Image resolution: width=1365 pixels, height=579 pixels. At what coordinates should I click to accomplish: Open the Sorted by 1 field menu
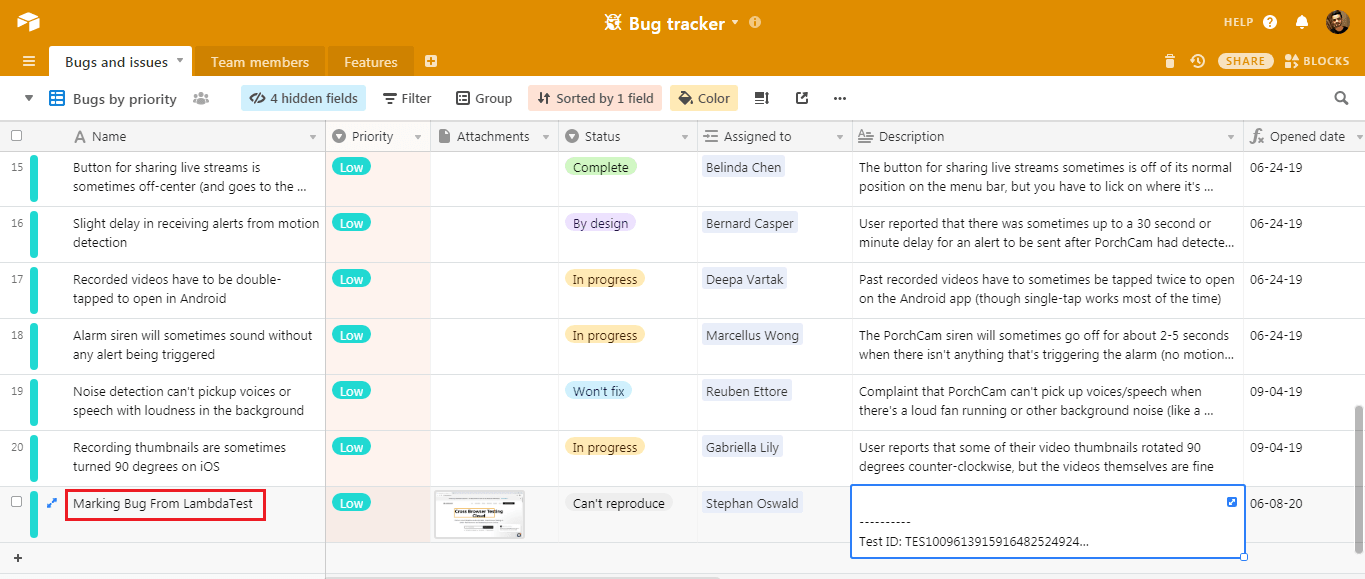pos(594,97)
